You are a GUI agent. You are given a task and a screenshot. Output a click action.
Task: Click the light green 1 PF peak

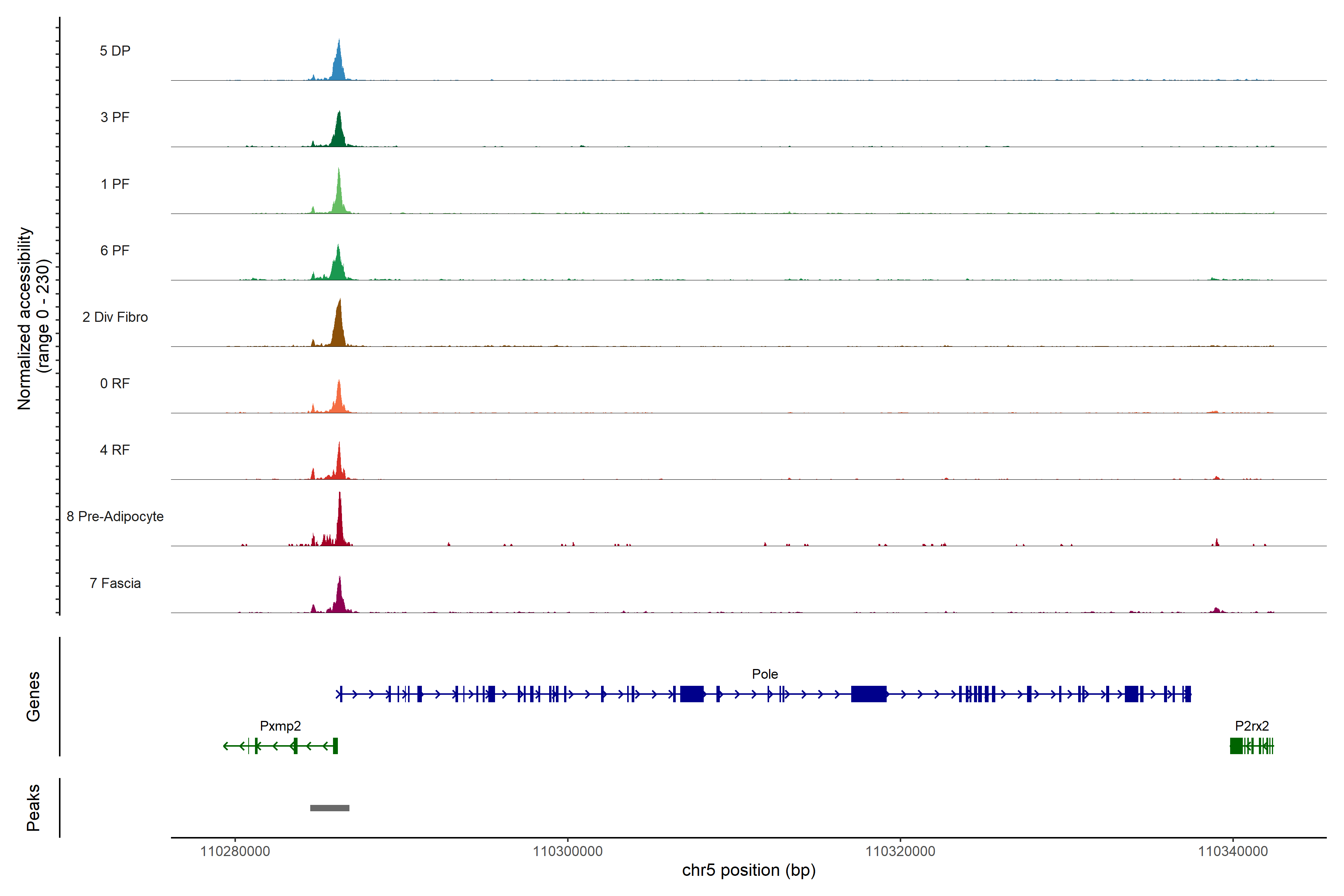[339, 200]
